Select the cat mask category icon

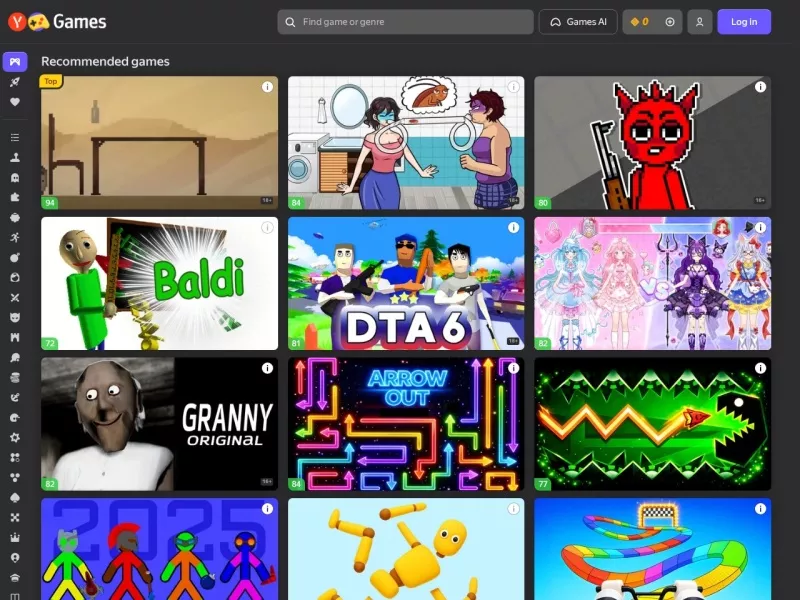(15, 317)
